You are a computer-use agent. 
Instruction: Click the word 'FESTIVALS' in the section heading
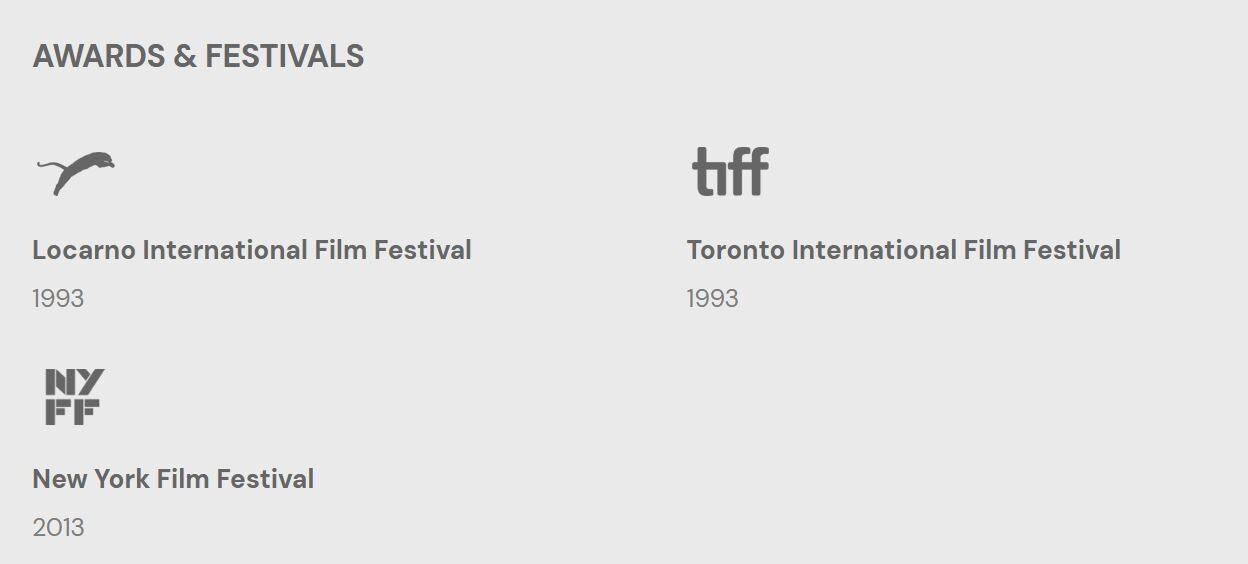tap(284, 56)
